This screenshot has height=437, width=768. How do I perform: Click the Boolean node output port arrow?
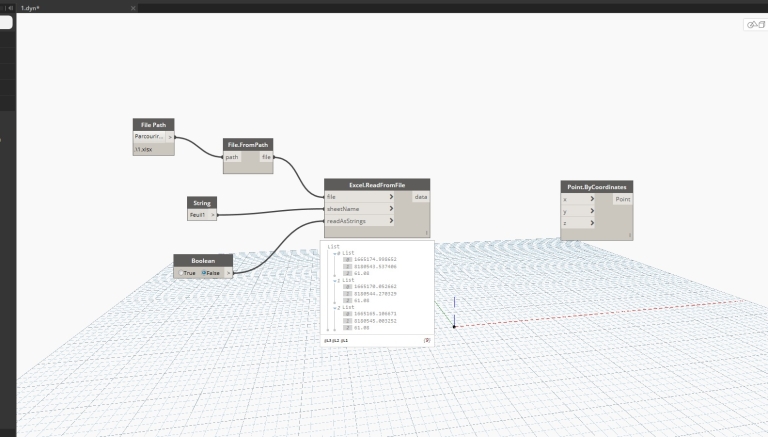point(228,273)
